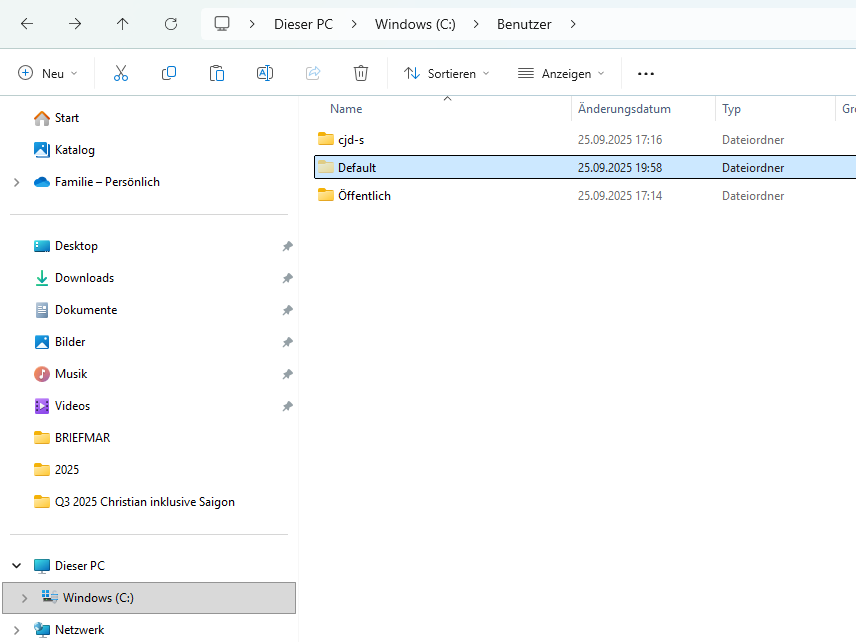Expand Familie – Persönlich tree node

pyautogui.click(x=16, y=182)
